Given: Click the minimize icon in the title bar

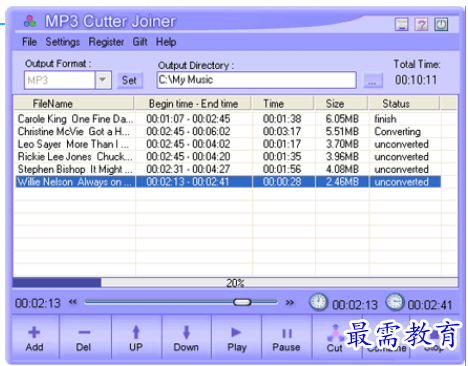Looking at the screenshot, I should (x=402, y=25).
